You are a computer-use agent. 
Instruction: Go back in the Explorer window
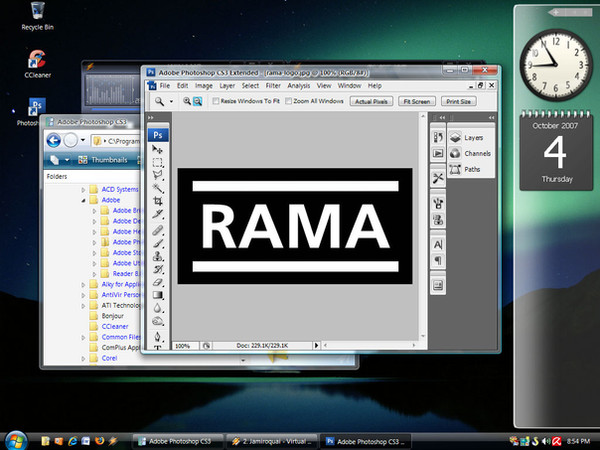[x=54, y=140]
